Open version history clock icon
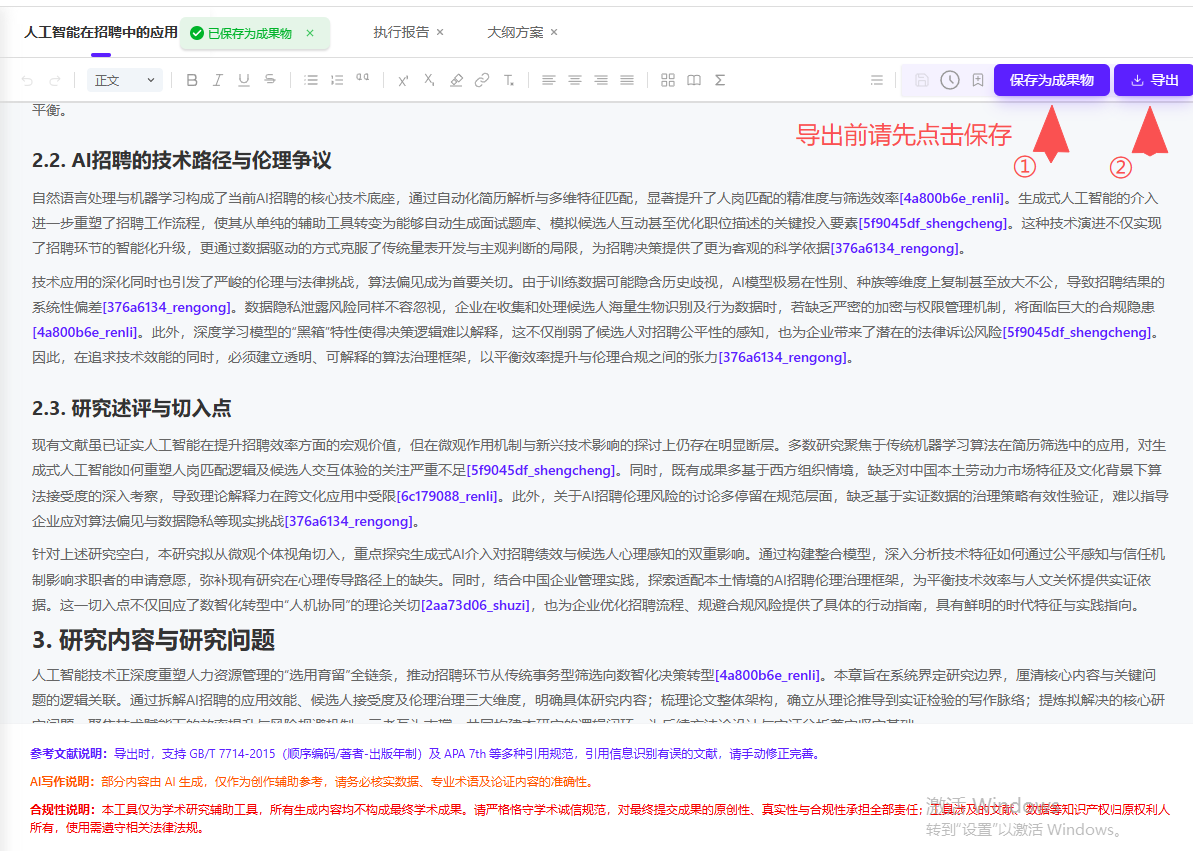Viewport: 1193px width, 851px height. coord(950,80)
